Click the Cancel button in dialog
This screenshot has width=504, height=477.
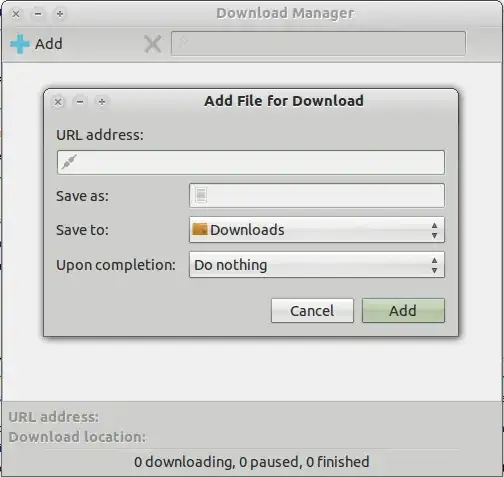click(x=312, y=311)
